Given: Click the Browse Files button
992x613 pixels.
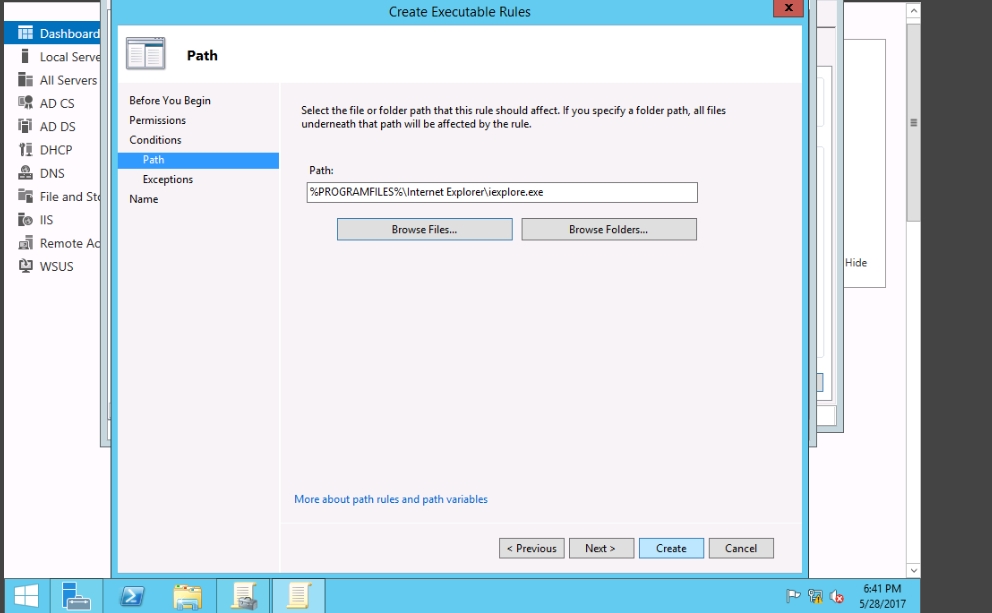Looking at the screenshot, I should coord(424,230).
